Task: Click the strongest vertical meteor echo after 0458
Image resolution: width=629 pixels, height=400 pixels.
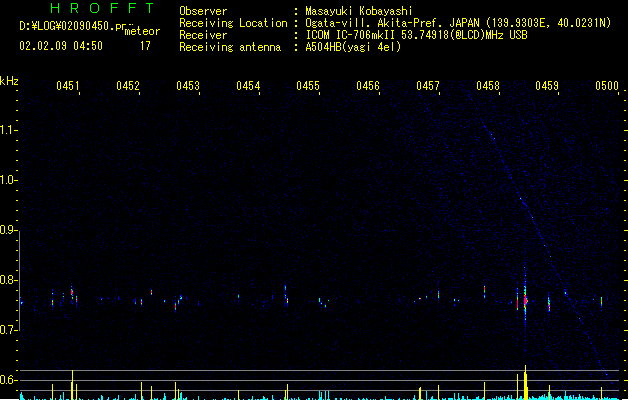Action: tap(525, 299)
